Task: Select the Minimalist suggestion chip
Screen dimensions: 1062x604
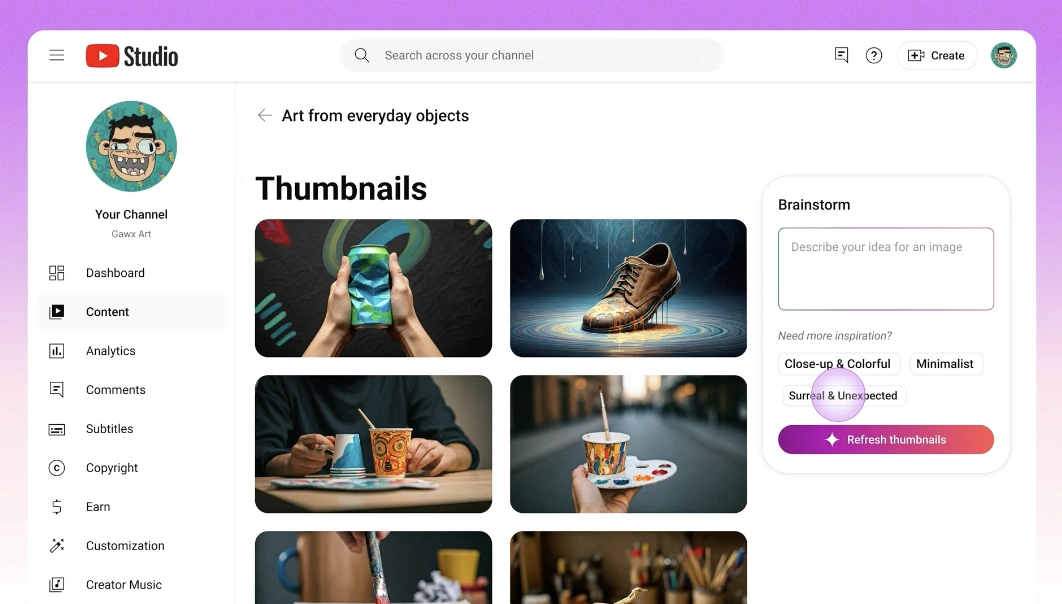Action: [945, 364]
